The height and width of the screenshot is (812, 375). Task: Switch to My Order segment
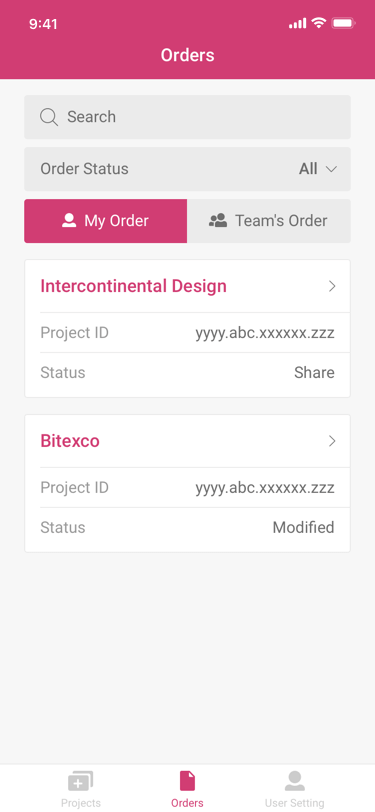pos(106,221)
